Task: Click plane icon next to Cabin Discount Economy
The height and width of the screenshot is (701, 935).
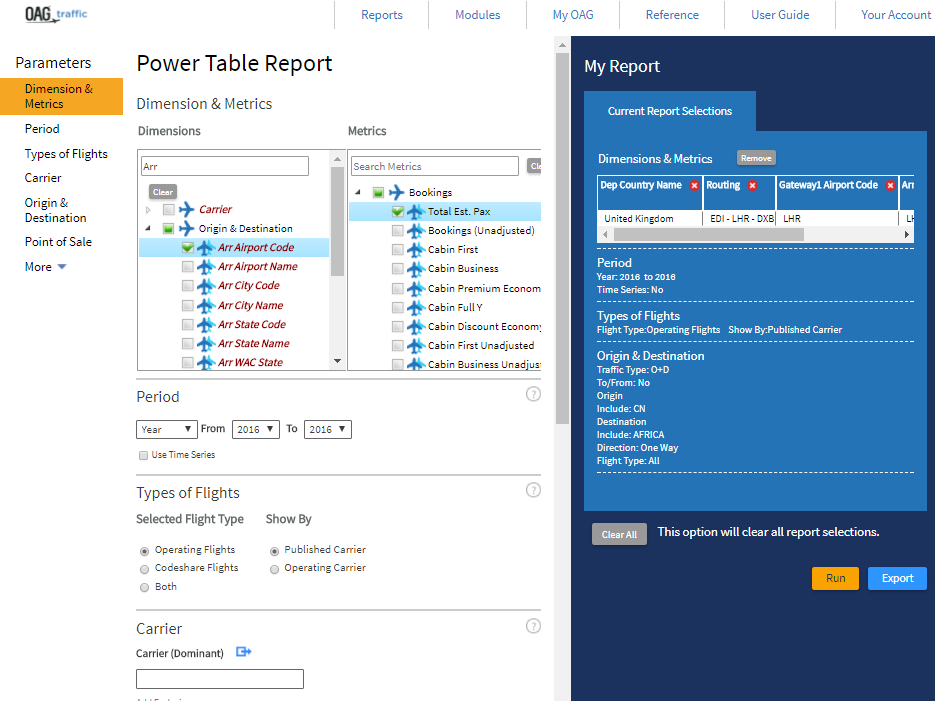Action: pos(416,327)
